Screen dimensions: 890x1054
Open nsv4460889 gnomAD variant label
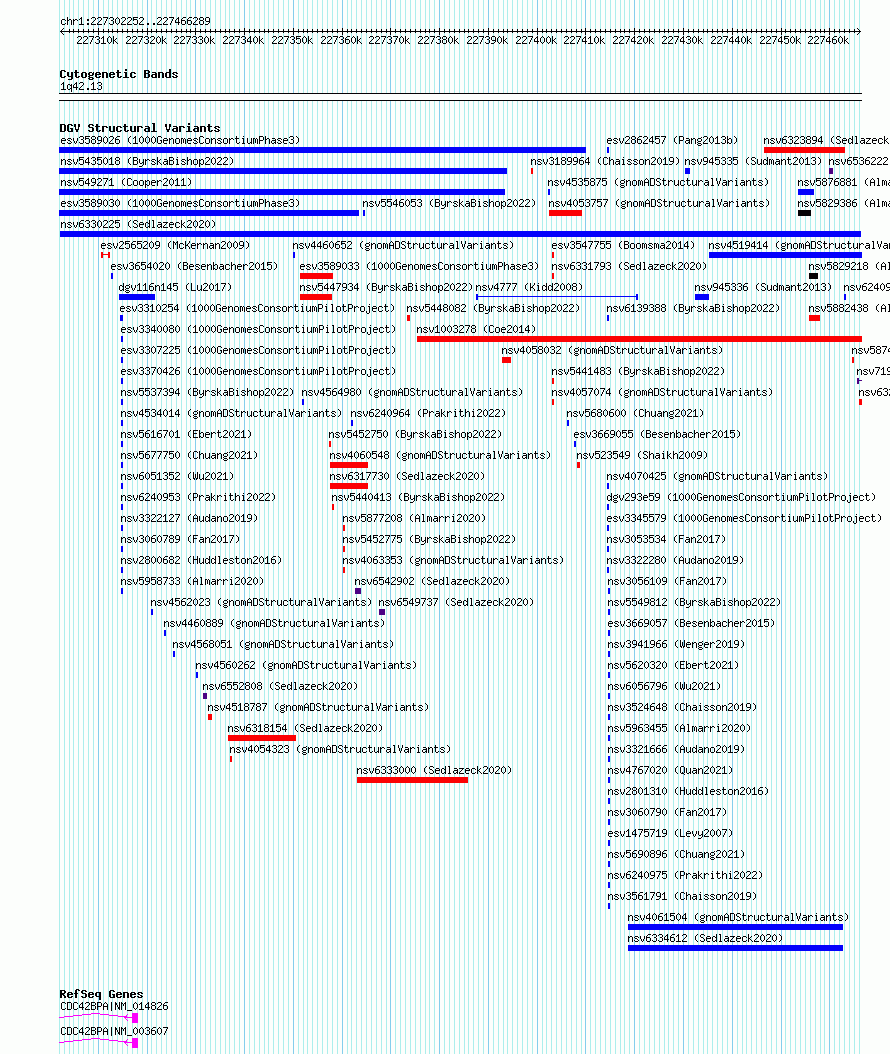pyautogui.click(x=274, y=623)
